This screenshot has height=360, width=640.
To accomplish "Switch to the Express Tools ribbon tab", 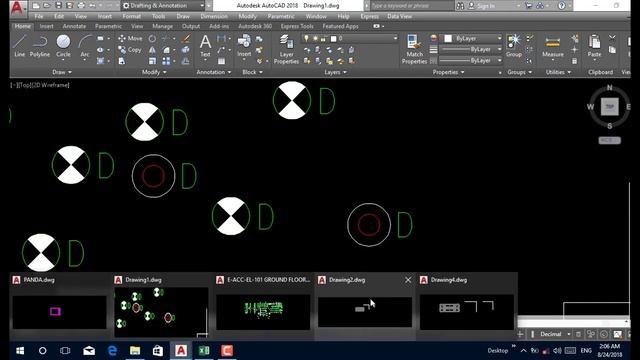I will click(x=297, y=26).
